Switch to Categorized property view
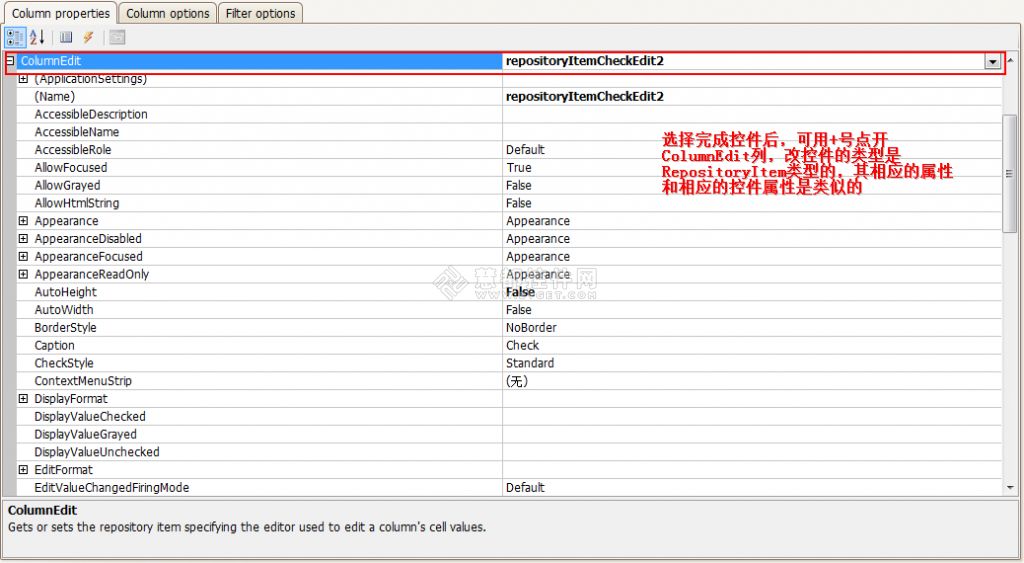Viewport: 1024px width, 563px height. 15,37
